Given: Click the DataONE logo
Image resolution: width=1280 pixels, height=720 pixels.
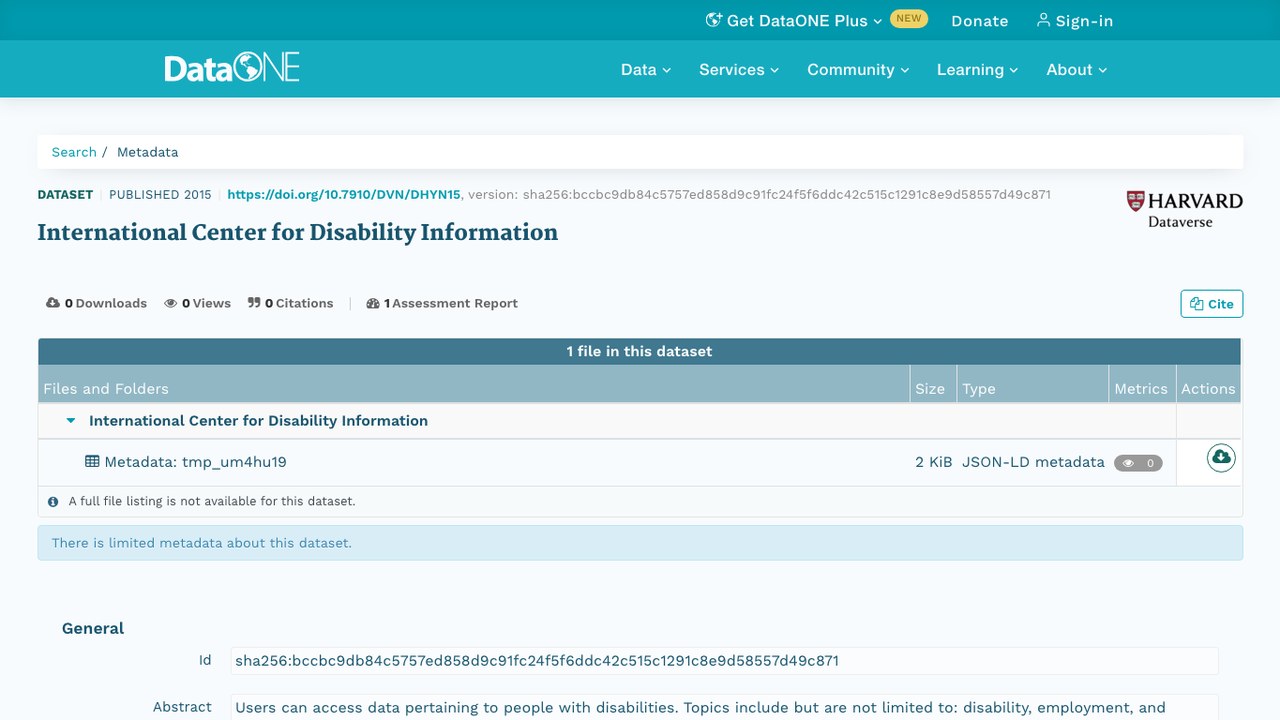Looking at the screenshot, I should click(232, 69).
